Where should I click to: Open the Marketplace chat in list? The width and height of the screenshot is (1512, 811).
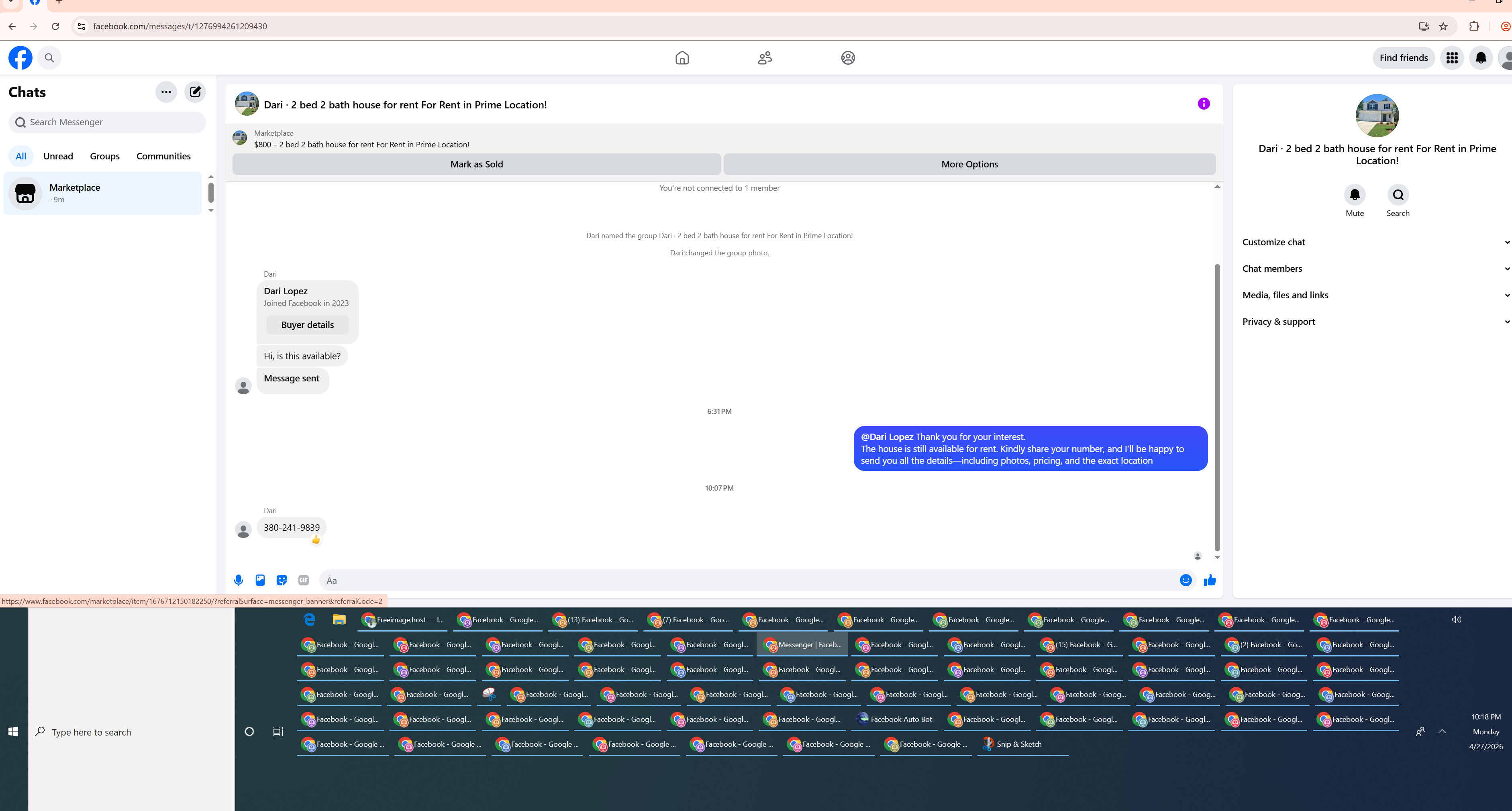coord(103,193)
